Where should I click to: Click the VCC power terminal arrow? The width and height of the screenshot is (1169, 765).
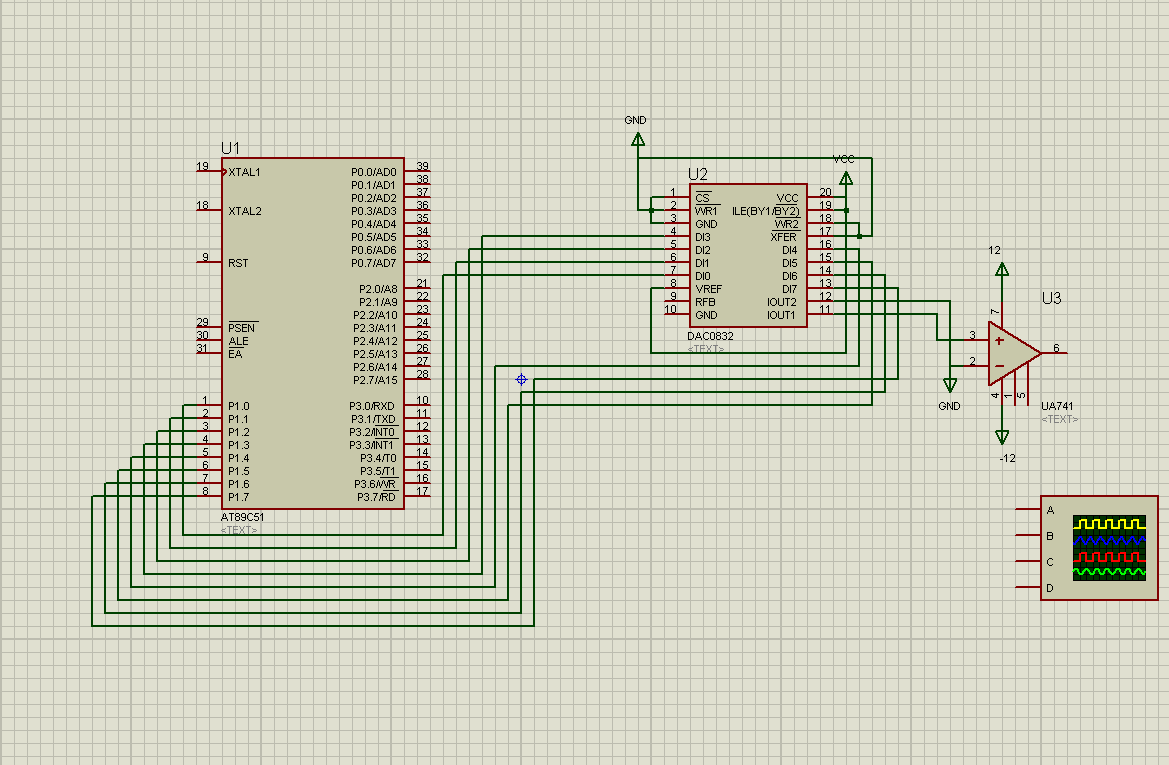pos(846,178)
